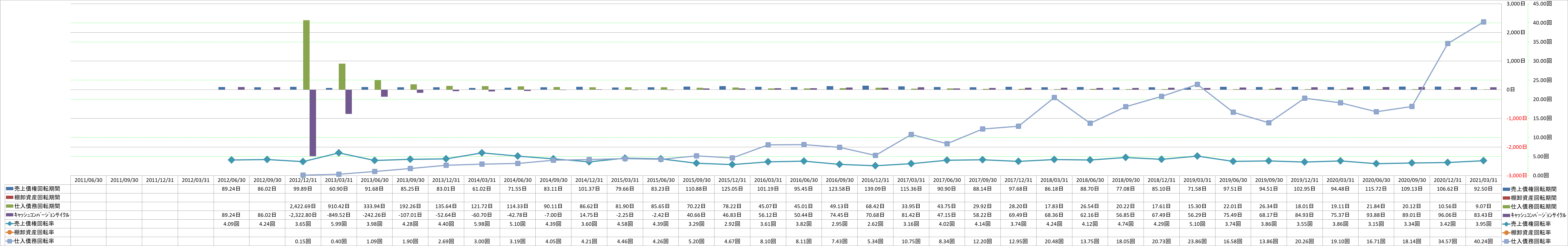Click the 2014/09/30 date header cell
Viewport: 1568px width, 246px height.
click(553, 180)
